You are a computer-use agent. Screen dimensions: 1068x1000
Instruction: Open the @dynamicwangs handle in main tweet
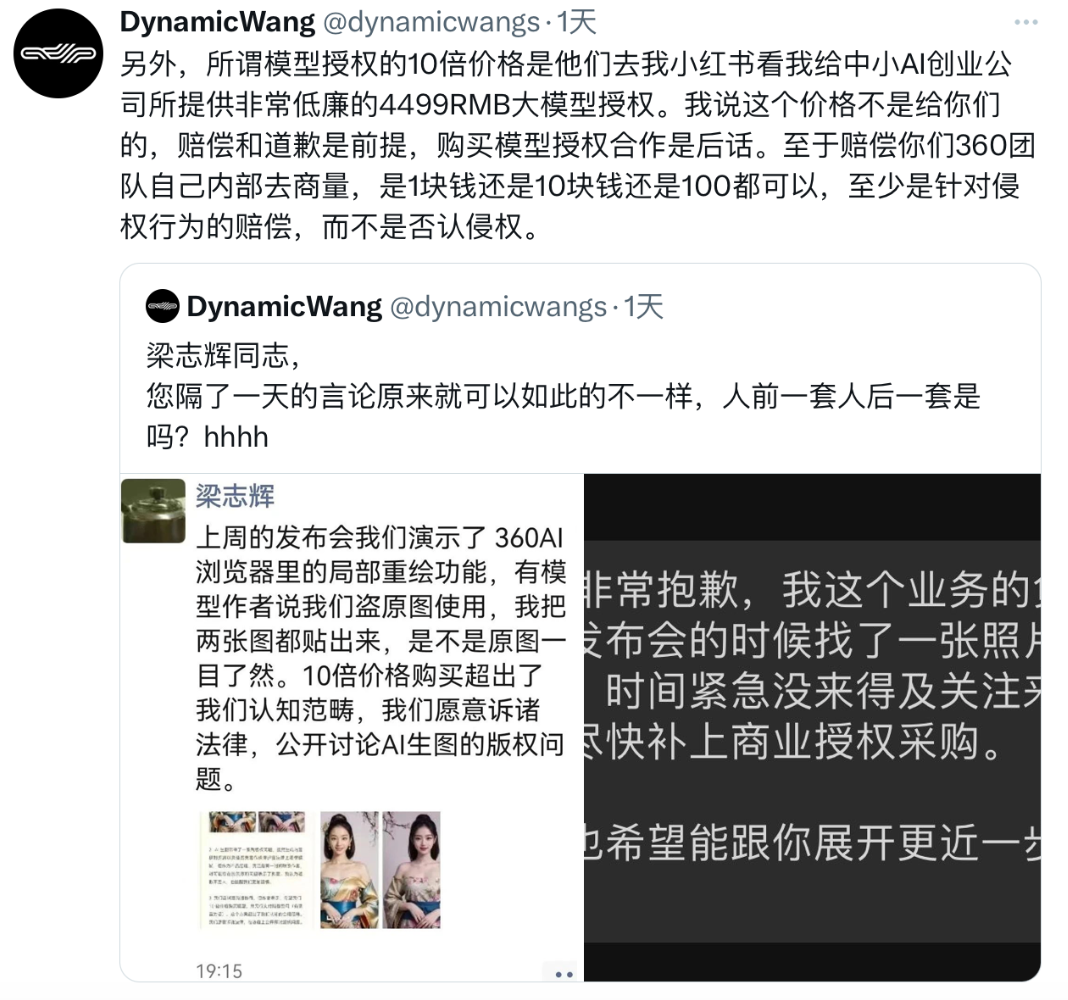click(x=430, y=22)
